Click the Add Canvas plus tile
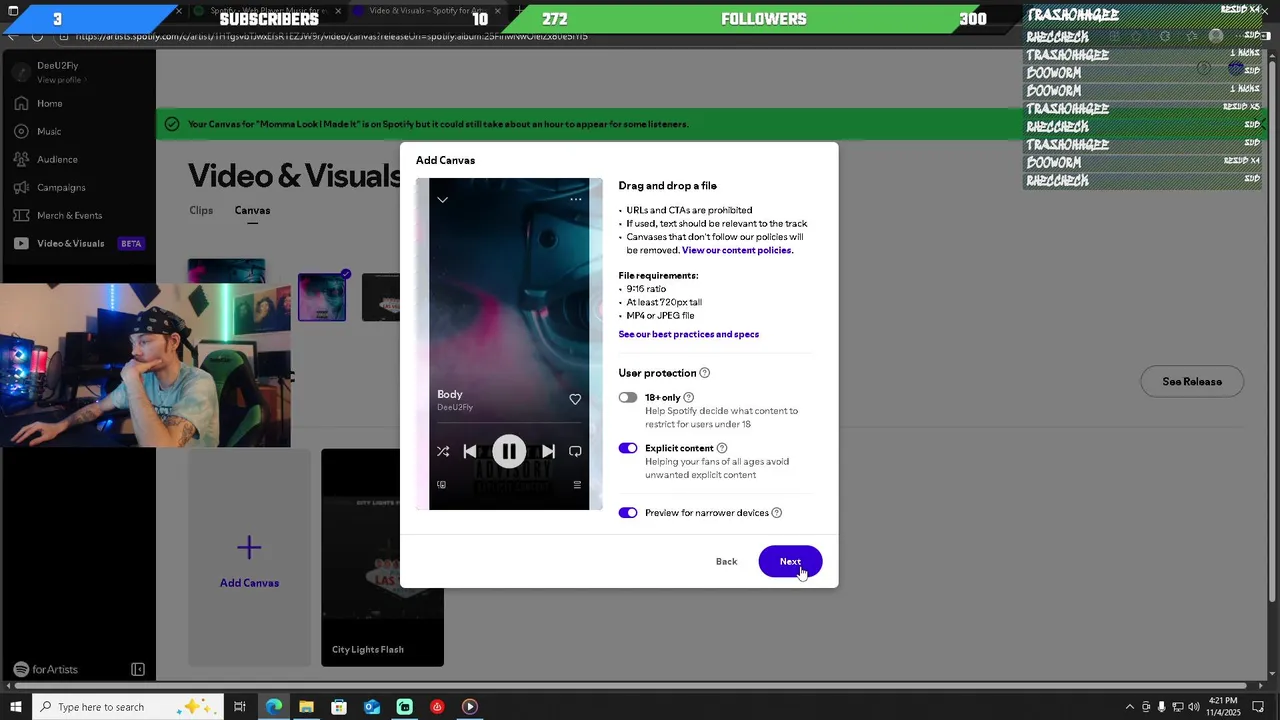Image resolution: width=1280 pixels, height=720 pixels. 249,558
